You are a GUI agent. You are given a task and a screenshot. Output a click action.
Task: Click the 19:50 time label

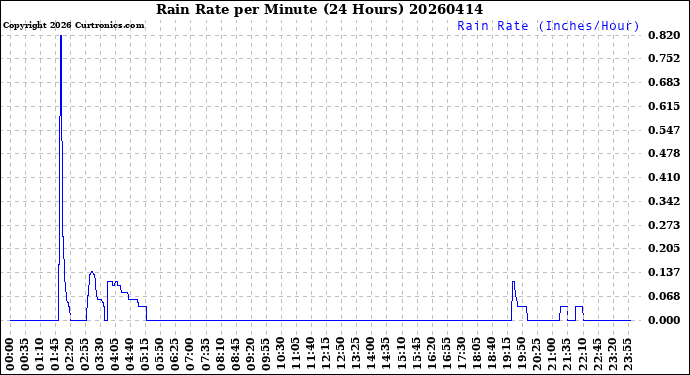click(x=522, y=355)
